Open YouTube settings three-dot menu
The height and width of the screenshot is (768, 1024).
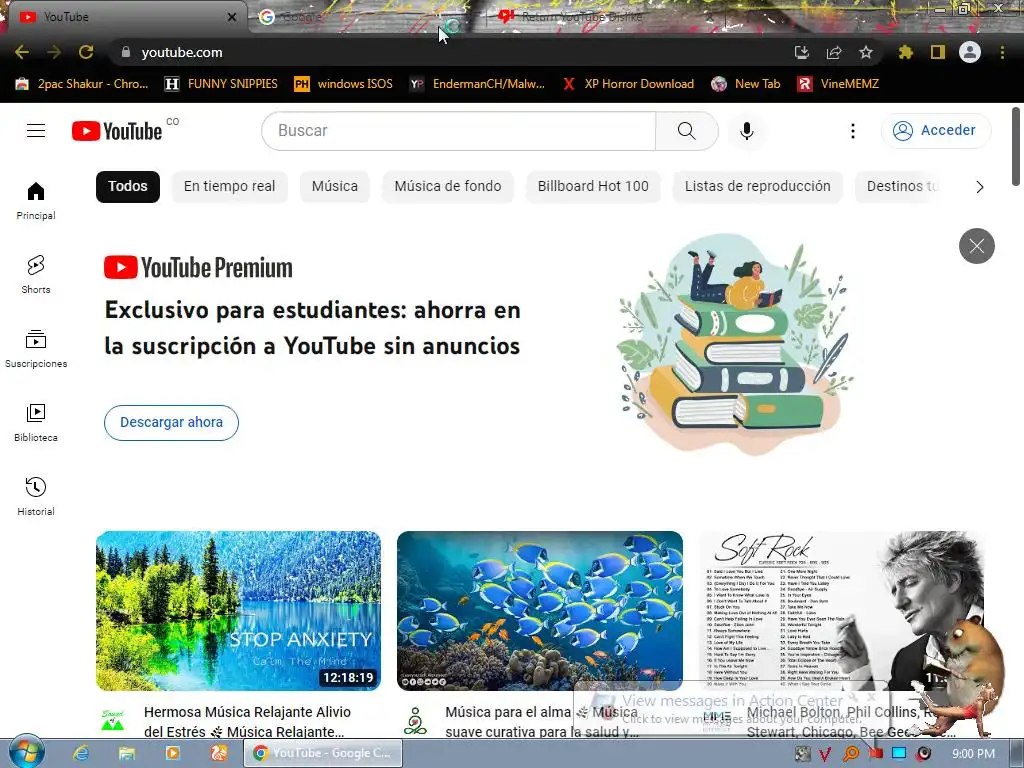point(852,131)
